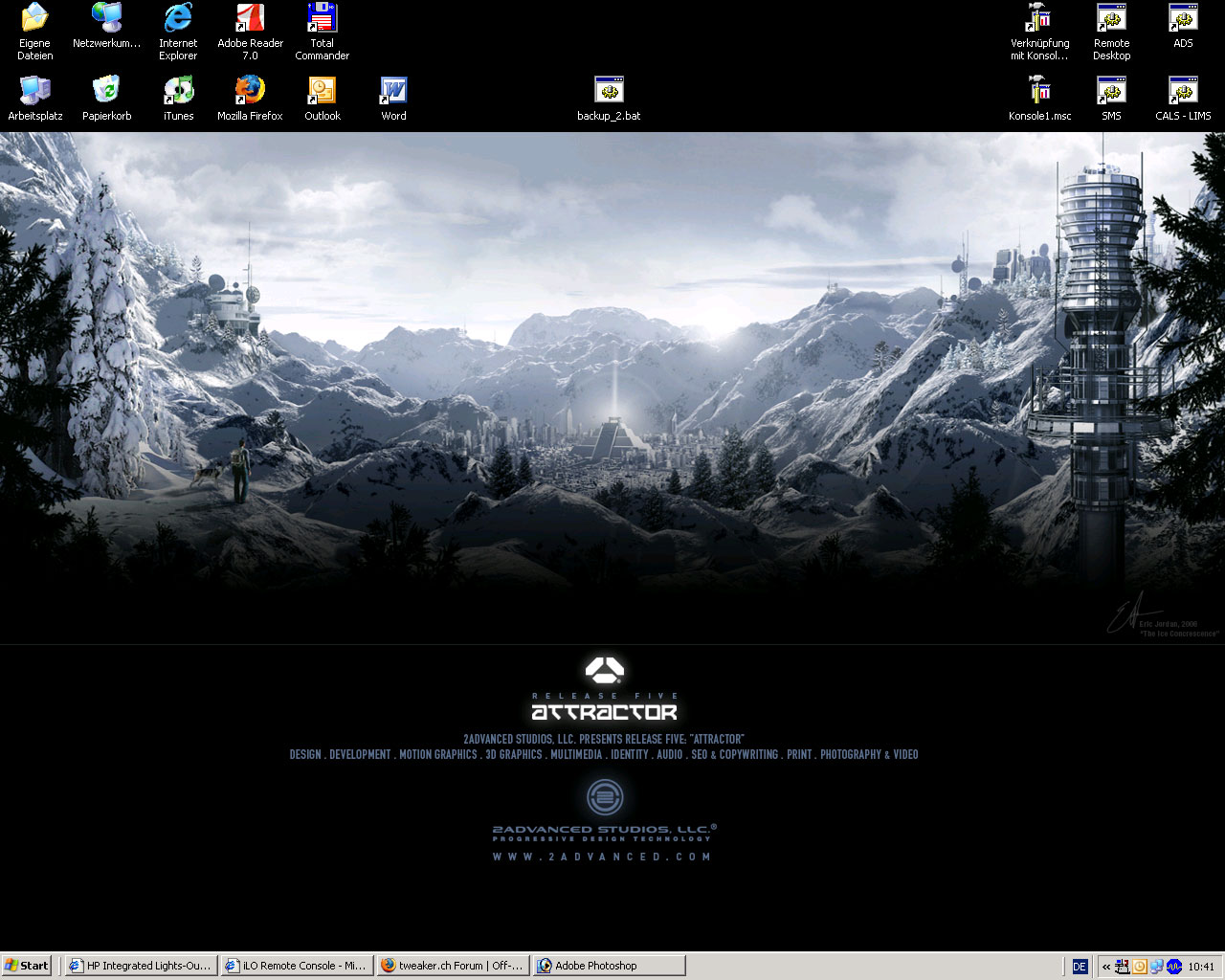This screenshot has height=980, width=1225.
Task: Select the Mozilla Firefox desktop icon
Action: (250, 91)
